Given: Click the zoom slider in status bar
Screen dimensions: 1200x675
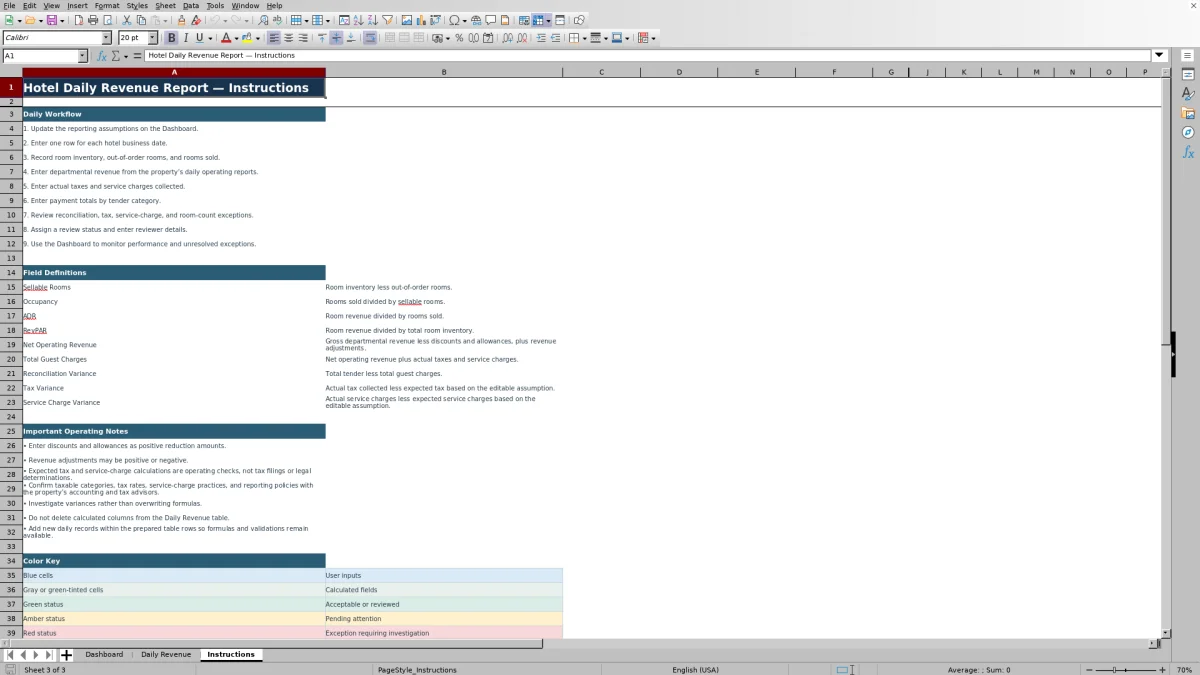Looking at the screenshot, I should coord(1127,670).
